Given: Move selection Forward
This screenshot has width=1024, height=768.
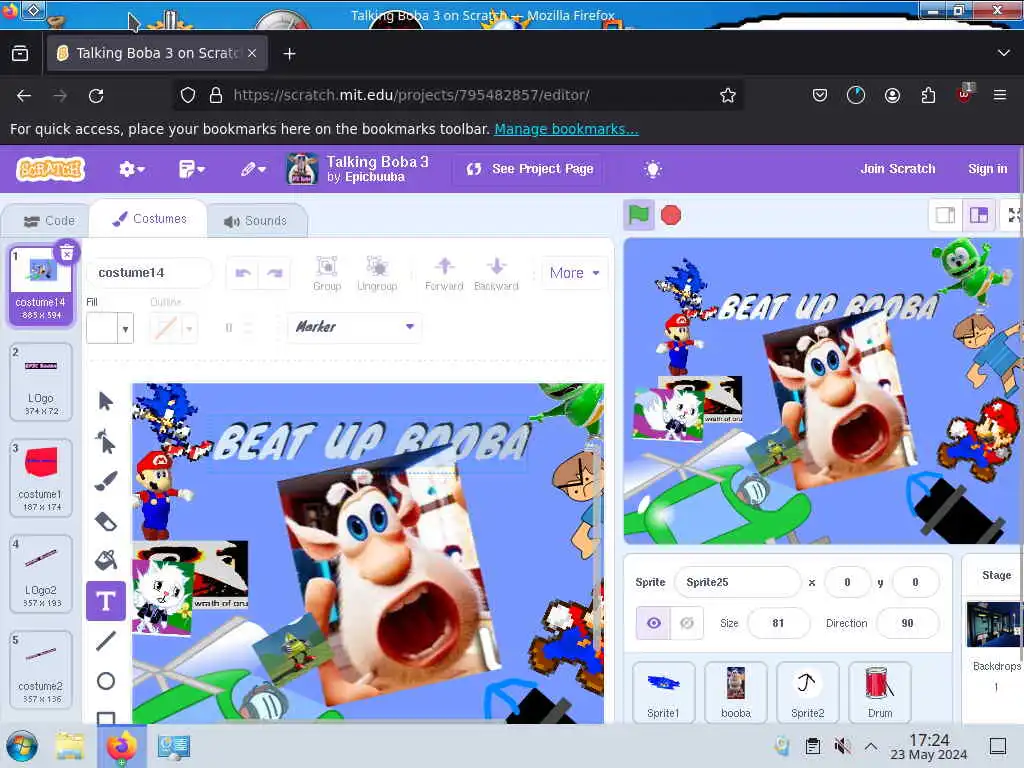Looking at the screenshot, I should 444,273.
